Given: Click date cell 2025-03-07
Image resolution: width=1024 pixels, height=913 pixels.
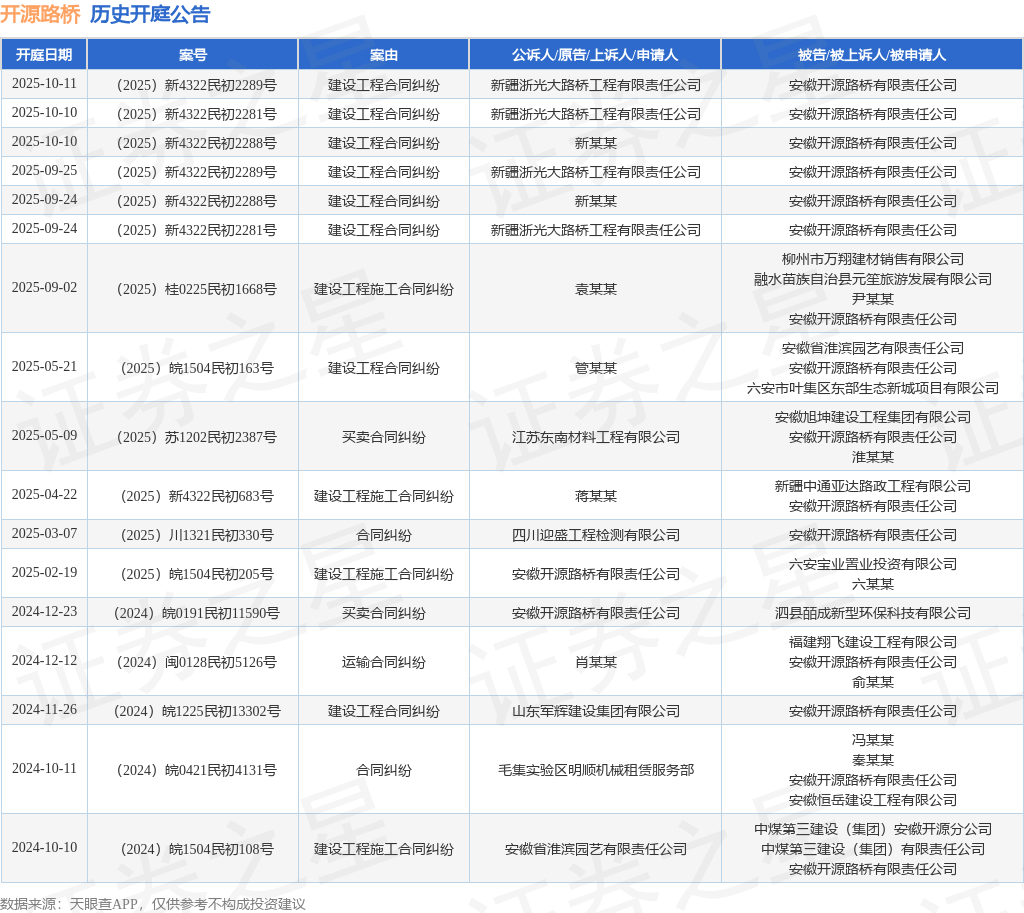Looking at the screenshot, I should pos(44,534).
